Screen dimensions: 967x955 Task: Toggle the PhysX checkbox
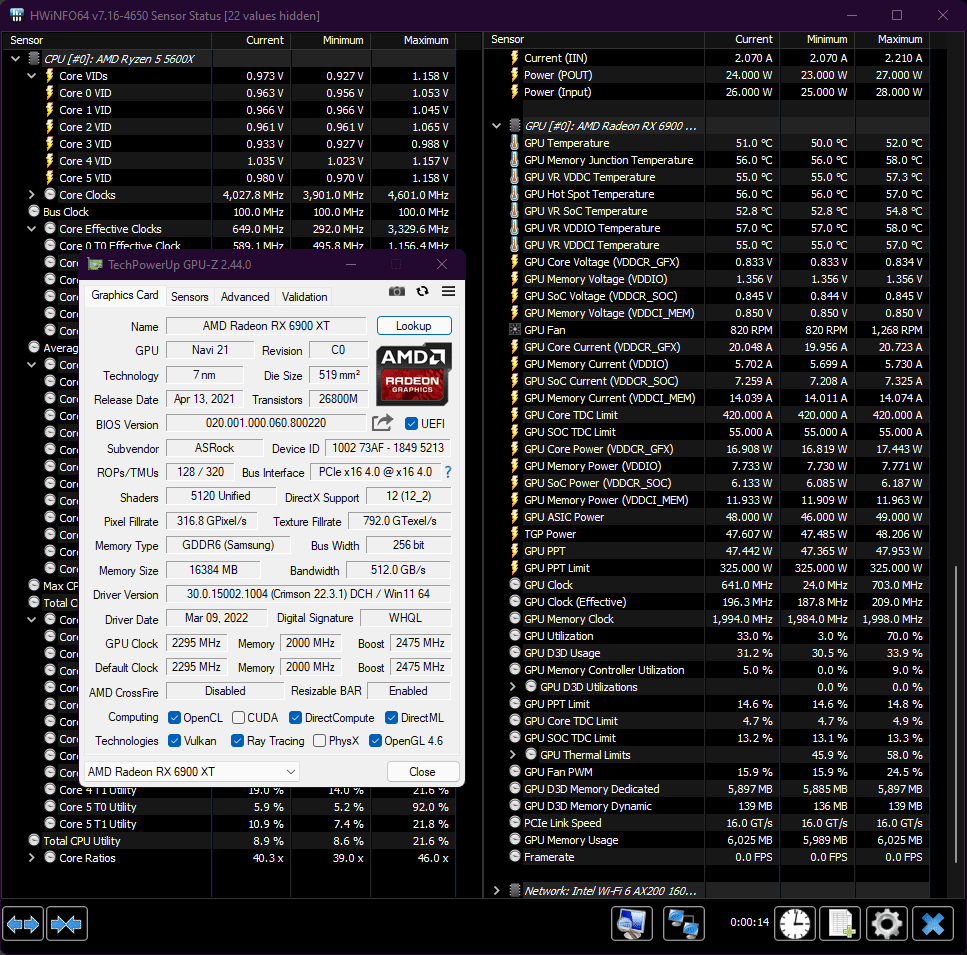(319, 740)
